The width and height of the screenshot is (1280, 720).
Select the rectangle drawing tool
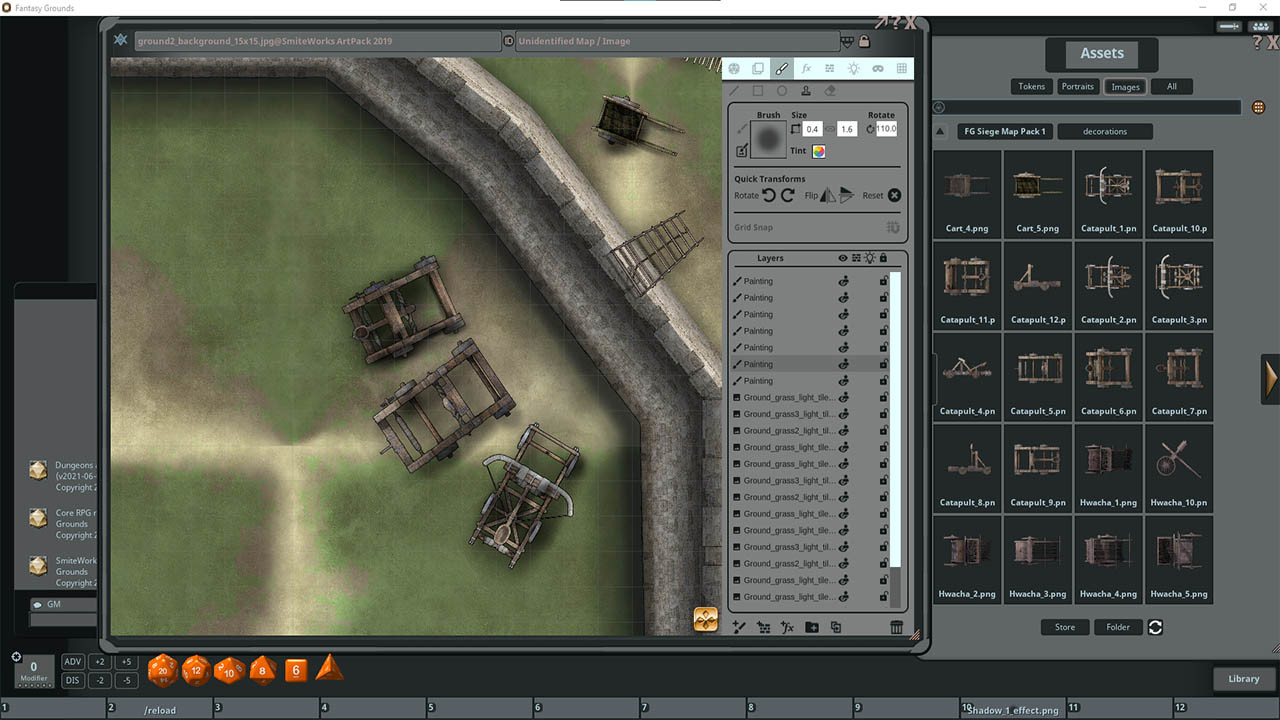(758, 91)
